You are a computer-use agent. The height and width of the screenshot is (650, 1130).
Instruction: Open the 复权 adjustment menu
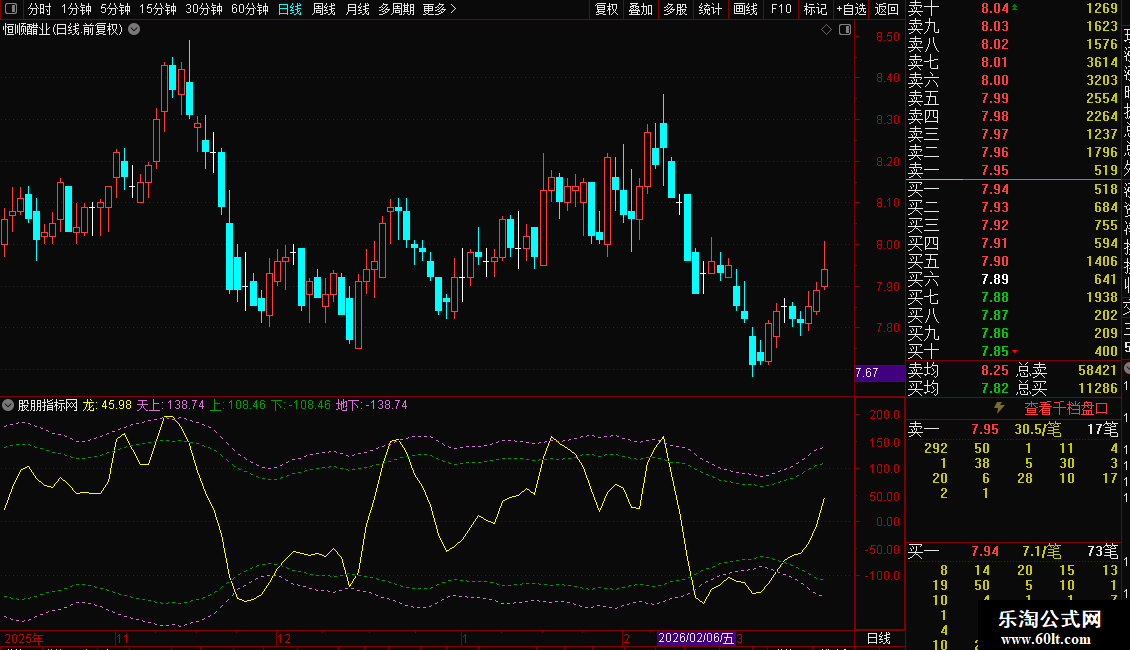tap(607, 9)
